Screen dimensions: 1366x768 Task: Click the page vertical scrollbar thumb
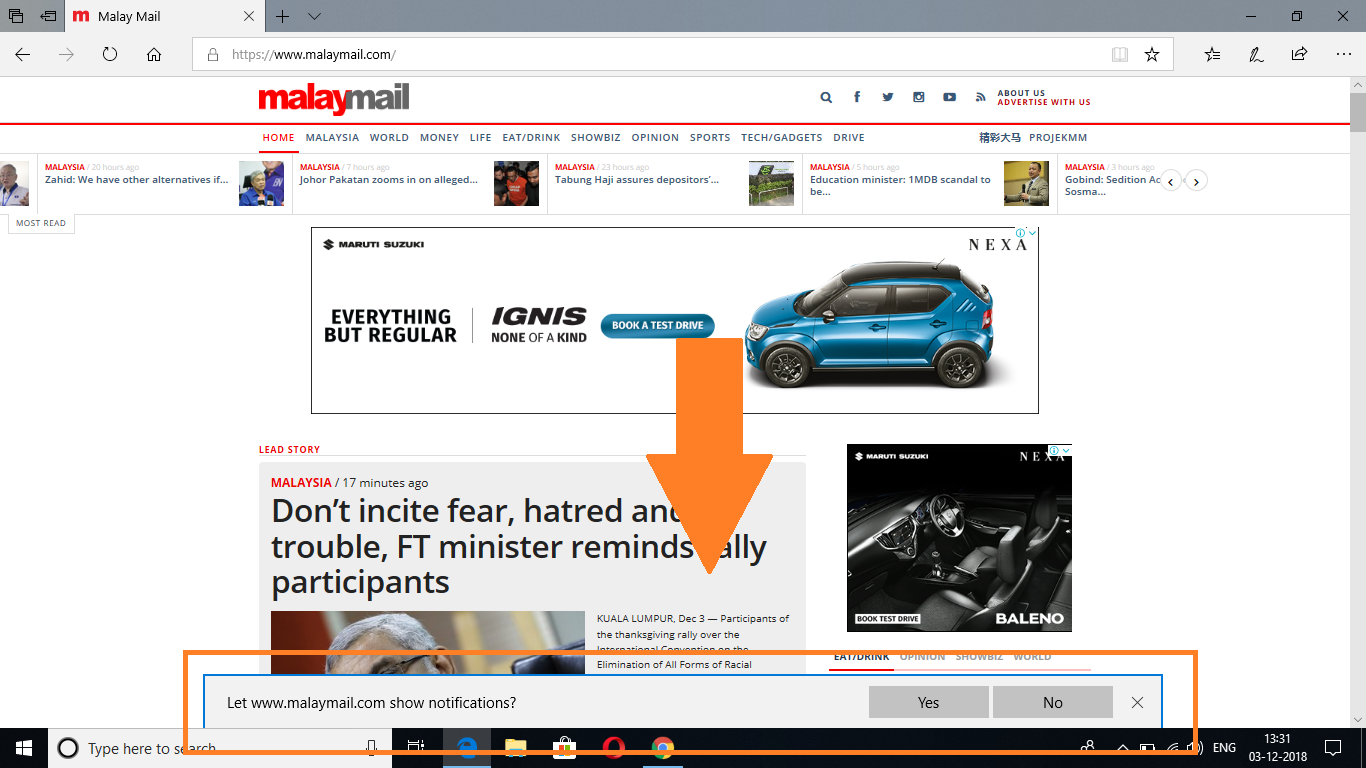(1357, 112)
